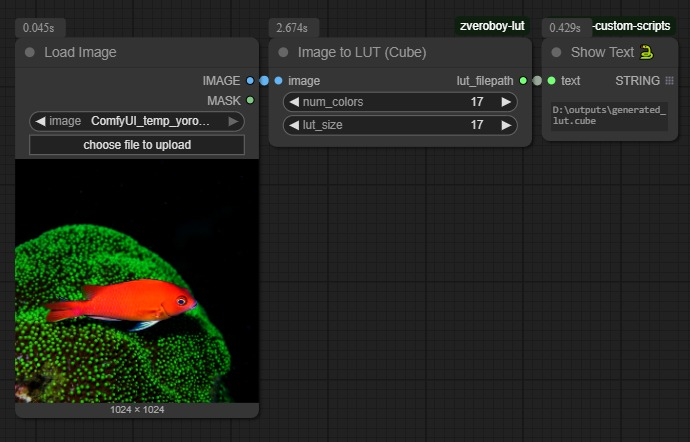Click the lut_filepath output socket
The width and height of the screenshot is (690, 442).
click(x=523, y=81)
